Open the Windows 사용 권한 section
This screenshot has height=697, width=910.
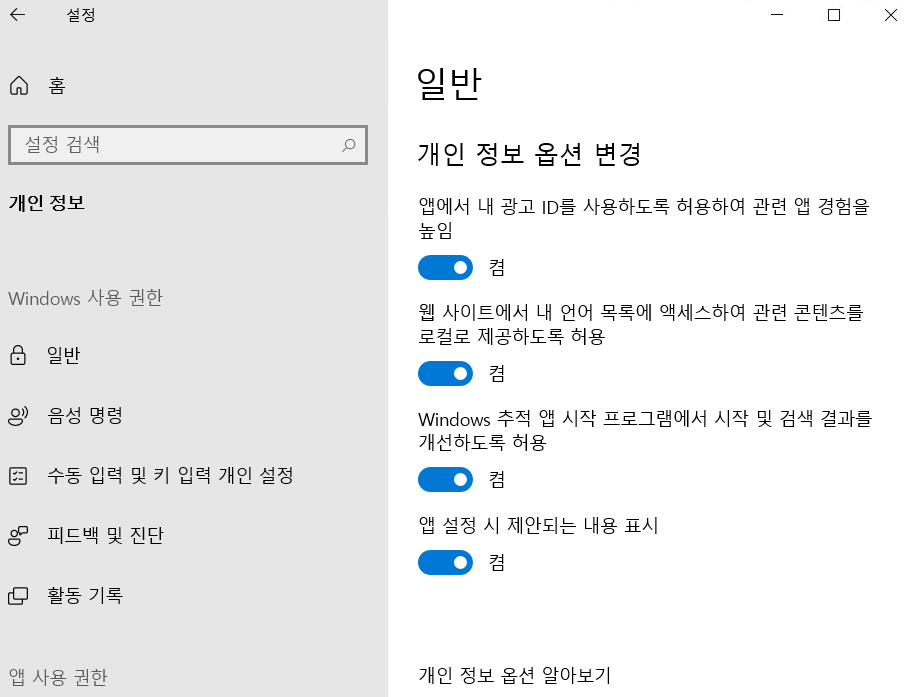(85, 298)
